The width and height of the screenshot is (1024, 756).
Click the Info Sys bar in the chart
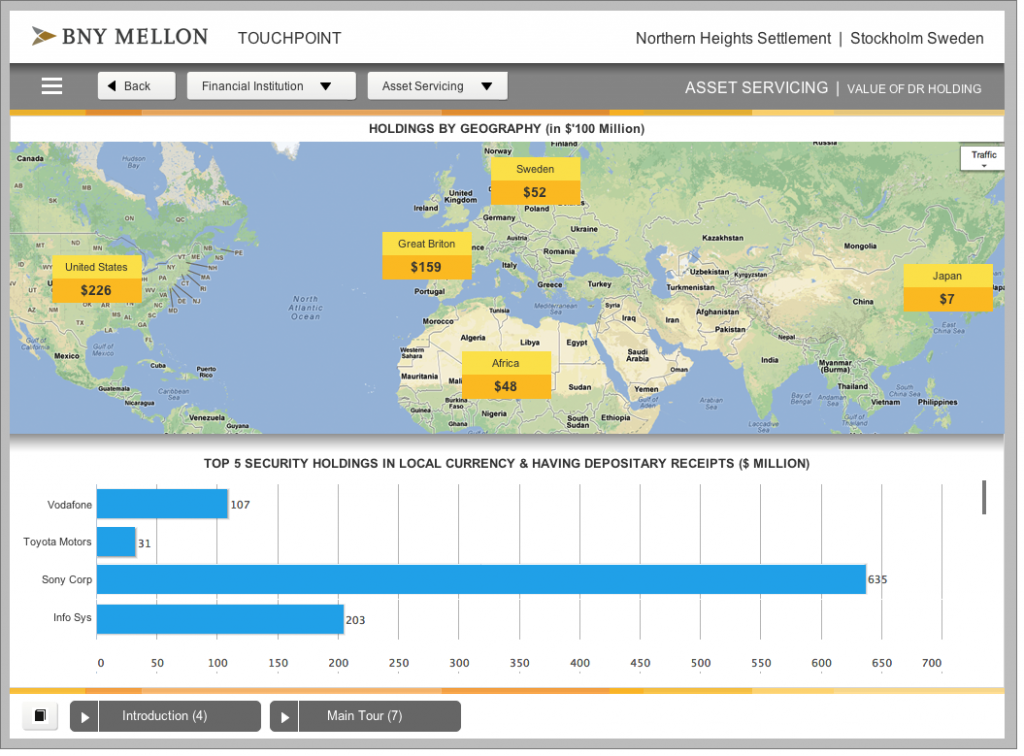pos(220,619)
